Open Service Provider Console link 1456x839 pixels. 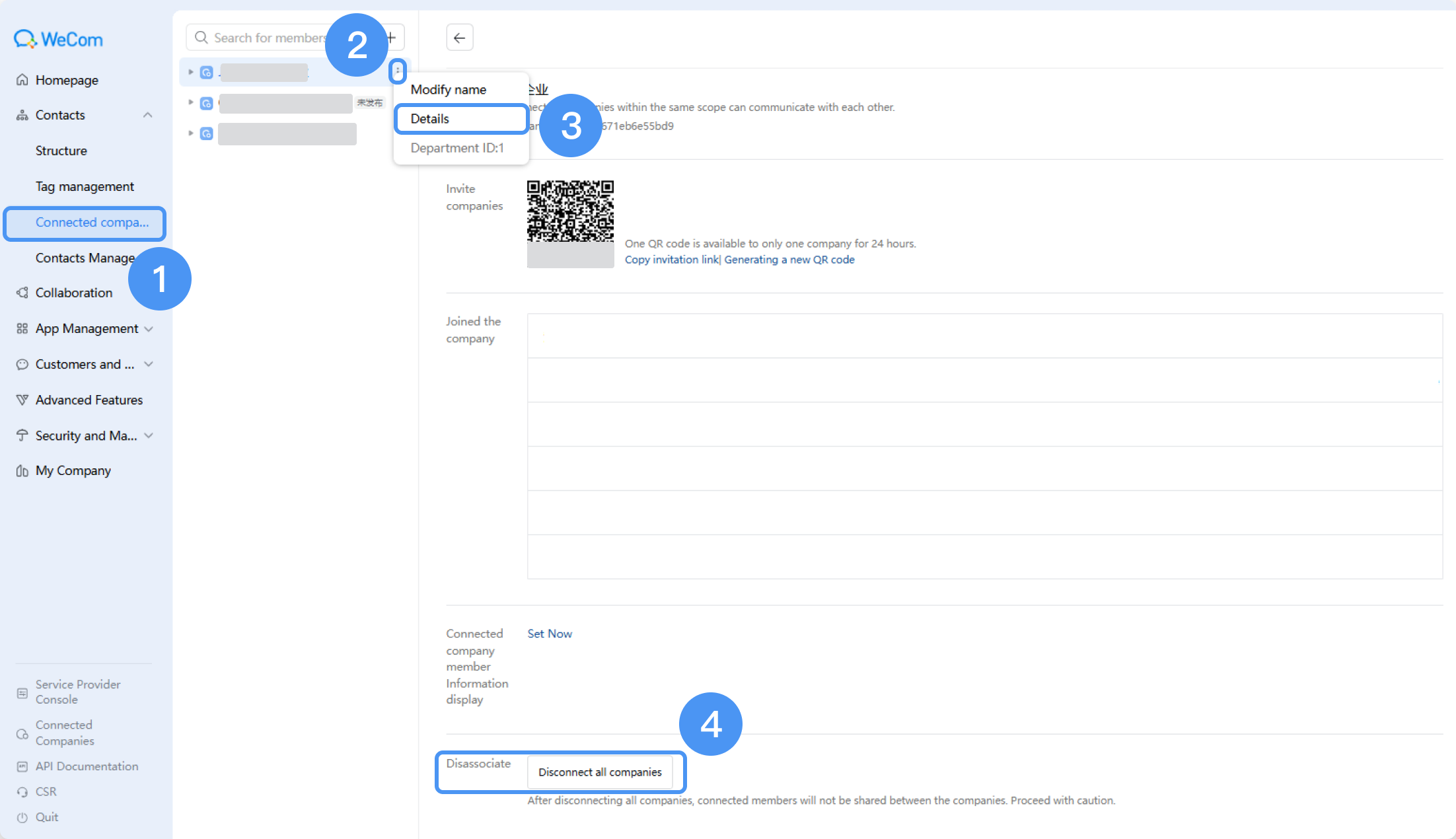(x=78, y=692)
